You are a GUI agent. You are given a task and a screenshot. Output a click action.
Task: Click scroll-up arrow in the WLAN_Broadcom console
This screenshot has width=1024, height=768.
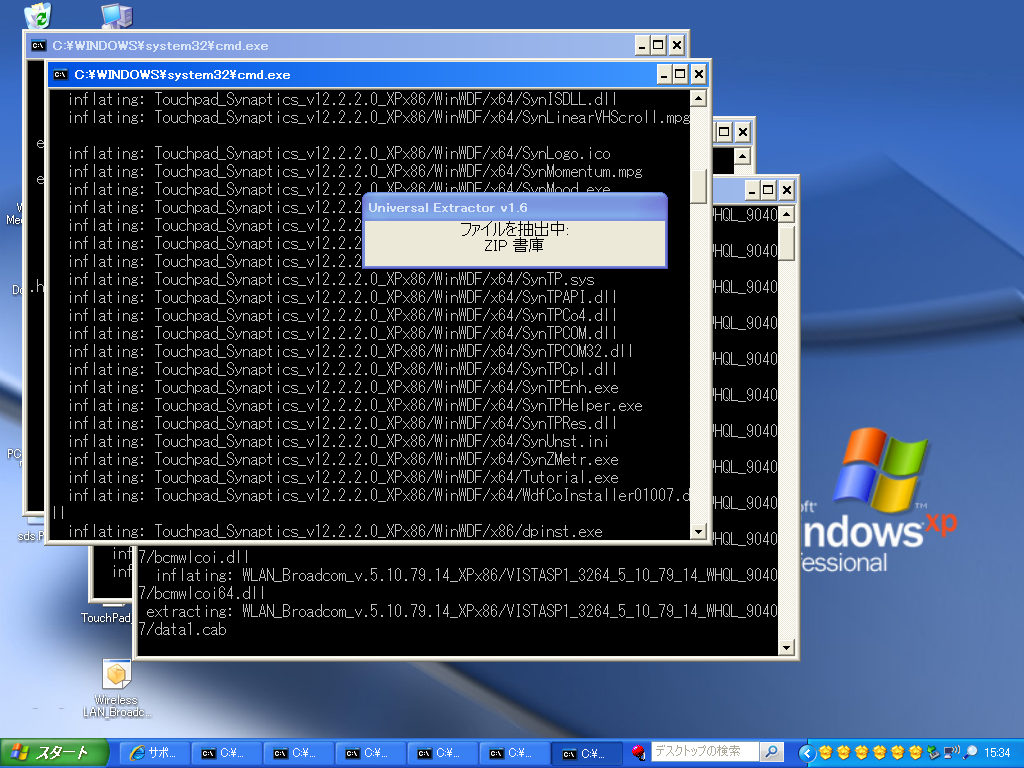click(x=786, y=214)
